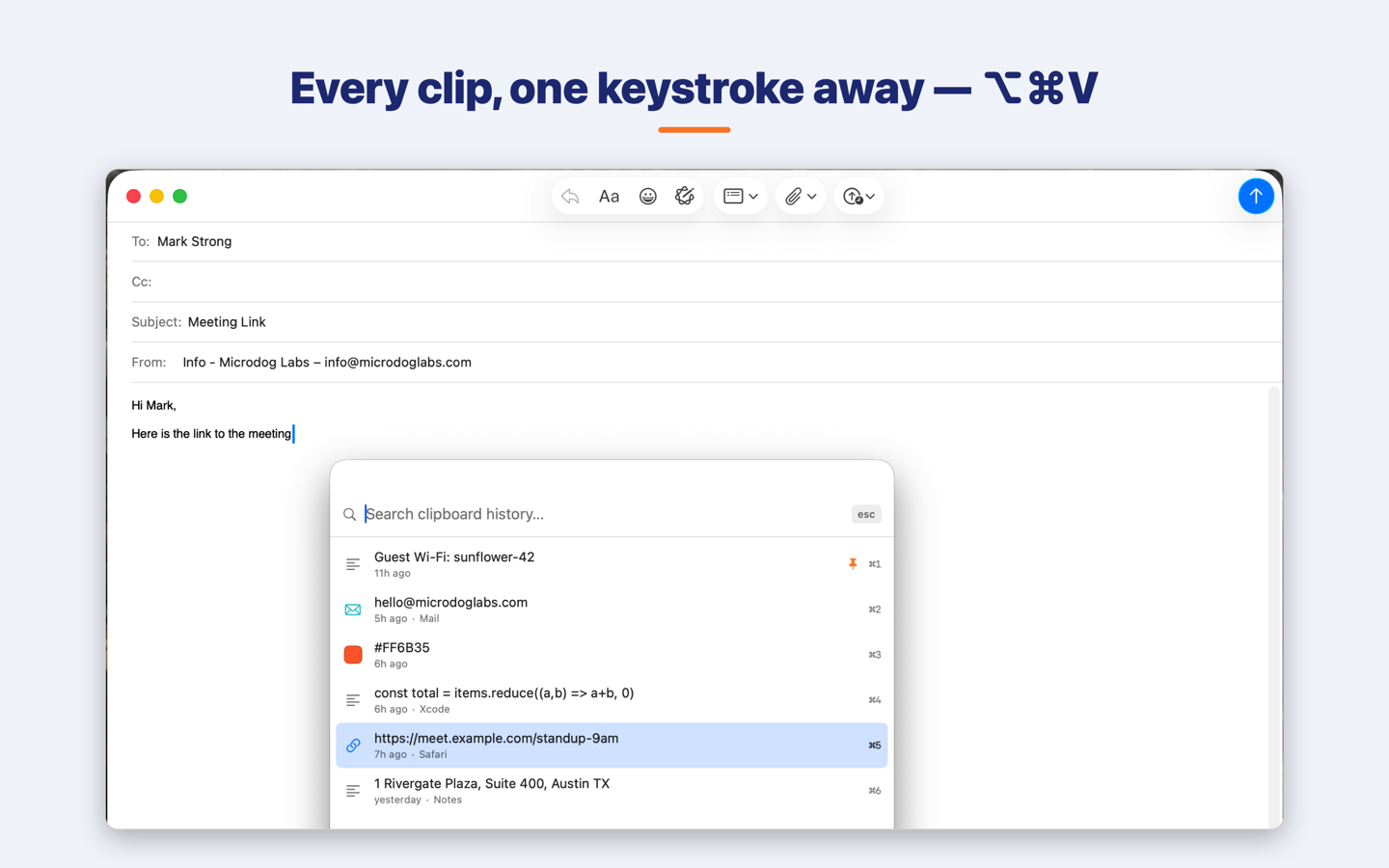Click the orange color swatch for #FF6B35
This screenshot has height=868, width=1389.
coord(353,655)
